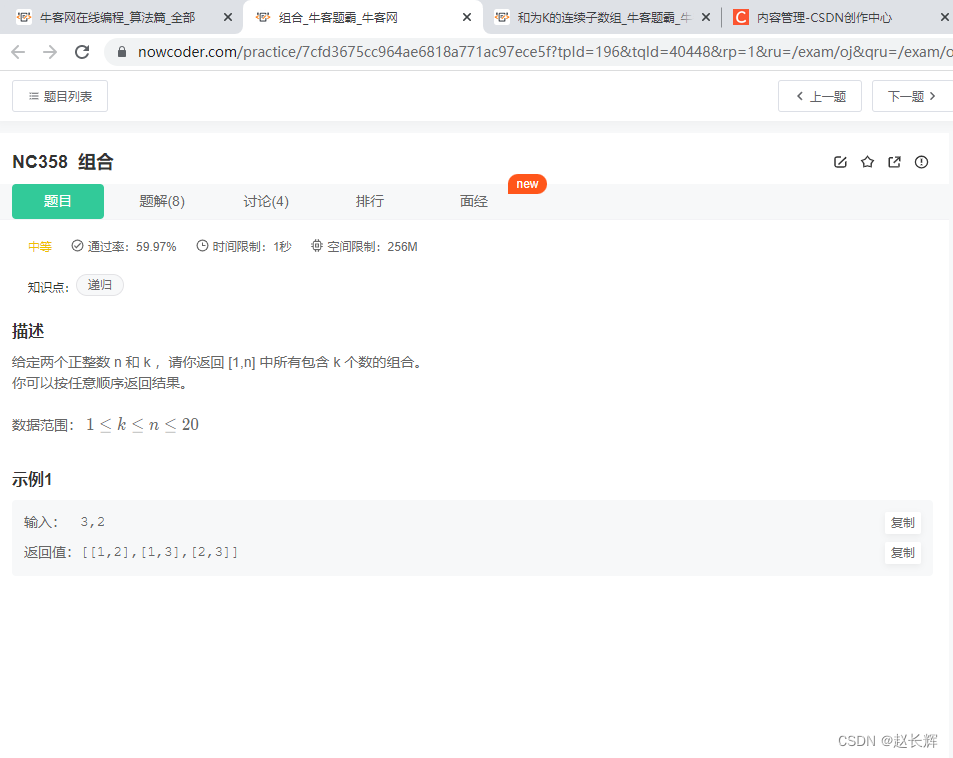
Task: Open the share problem icon
Action: [894, 161]
